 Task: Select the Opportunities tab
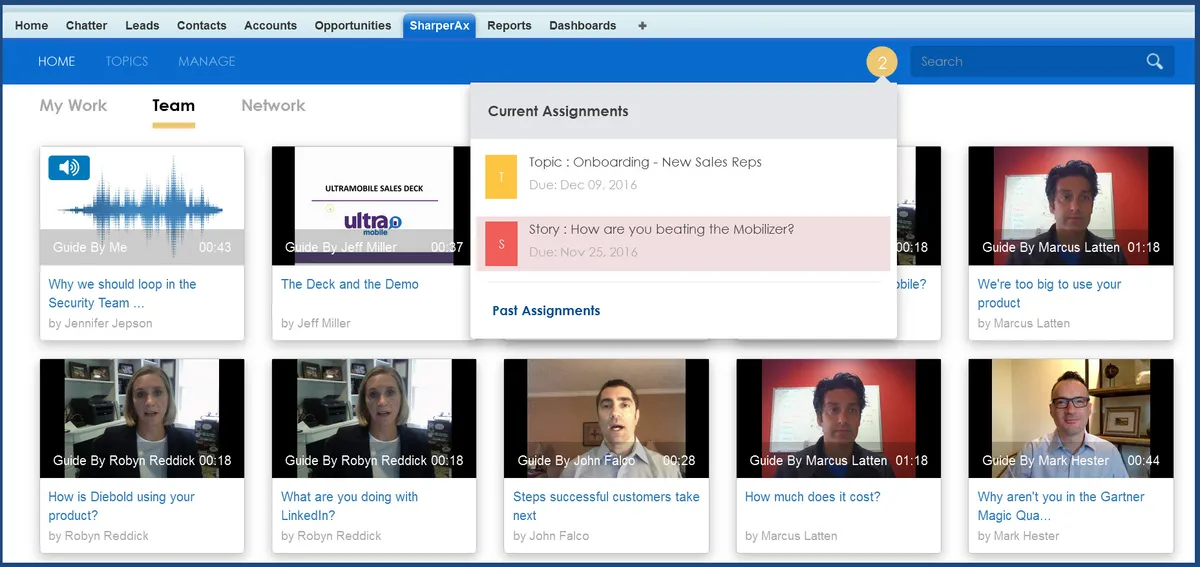coord(353,26)
